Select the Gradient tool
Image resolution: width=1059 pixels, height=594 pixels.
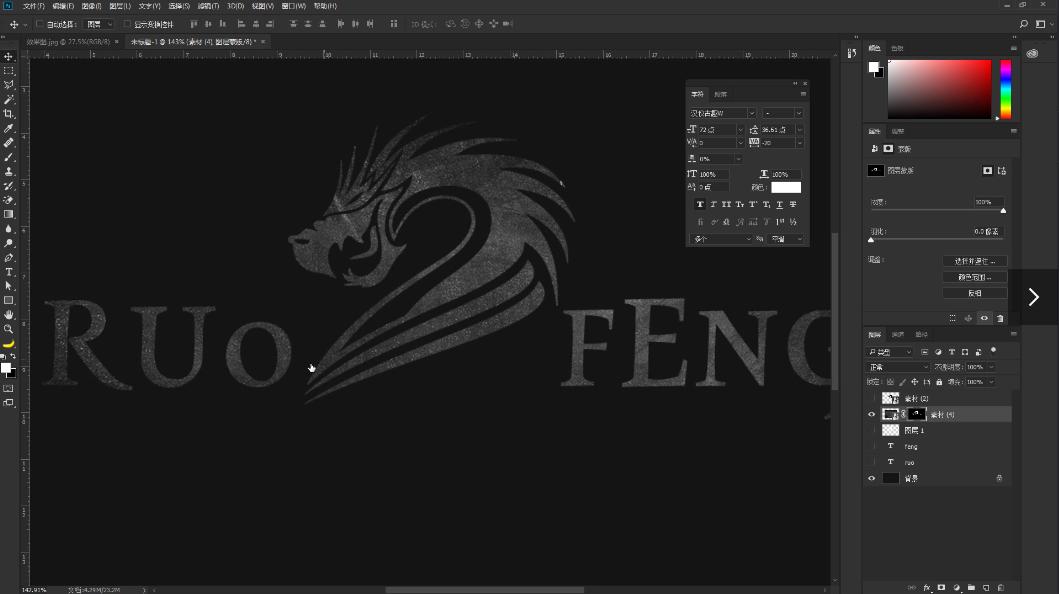(x=9, y=214)
